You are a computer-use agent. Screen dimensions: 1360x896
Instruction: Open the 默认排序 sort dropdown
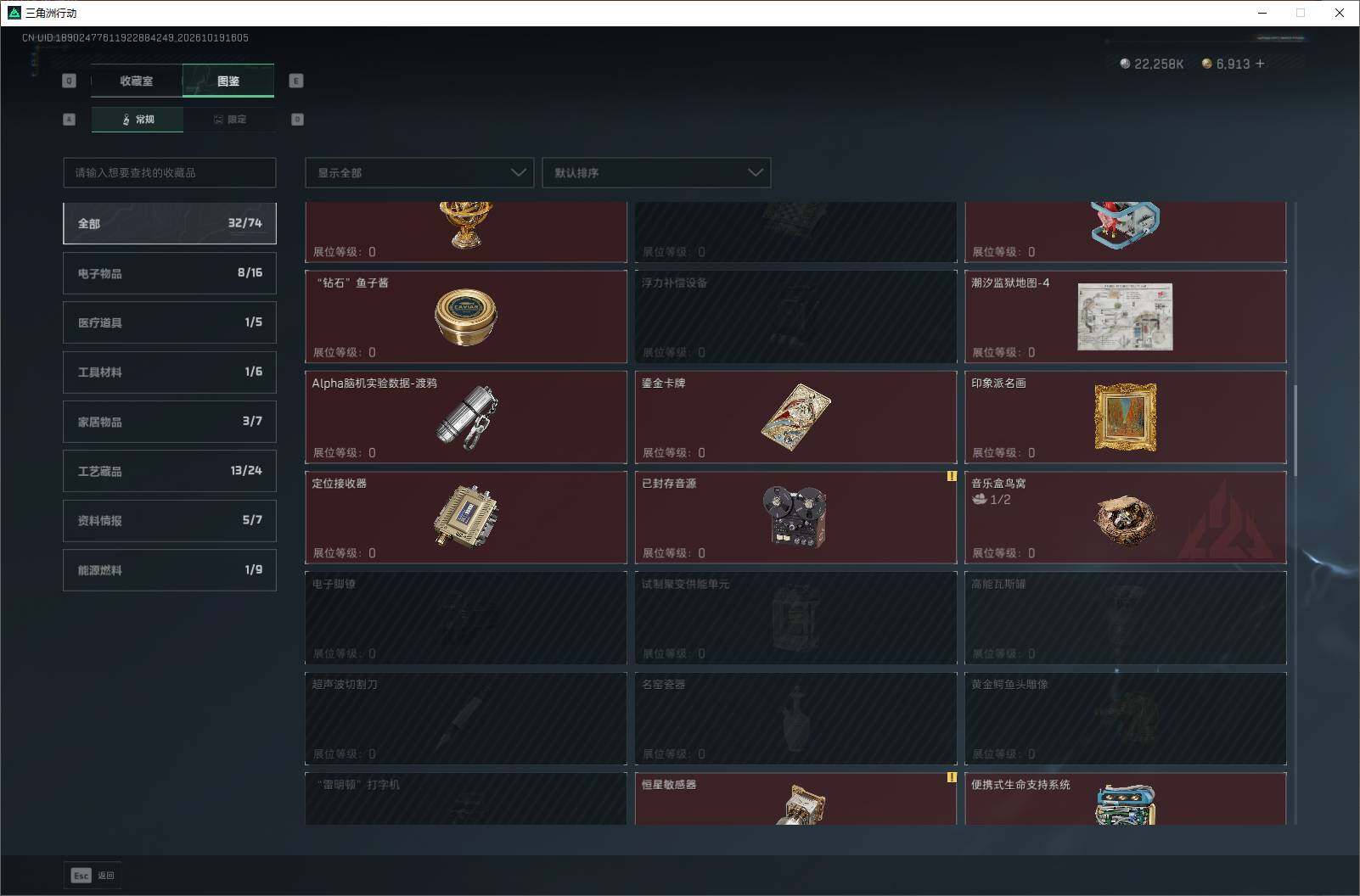coord(656,172)
